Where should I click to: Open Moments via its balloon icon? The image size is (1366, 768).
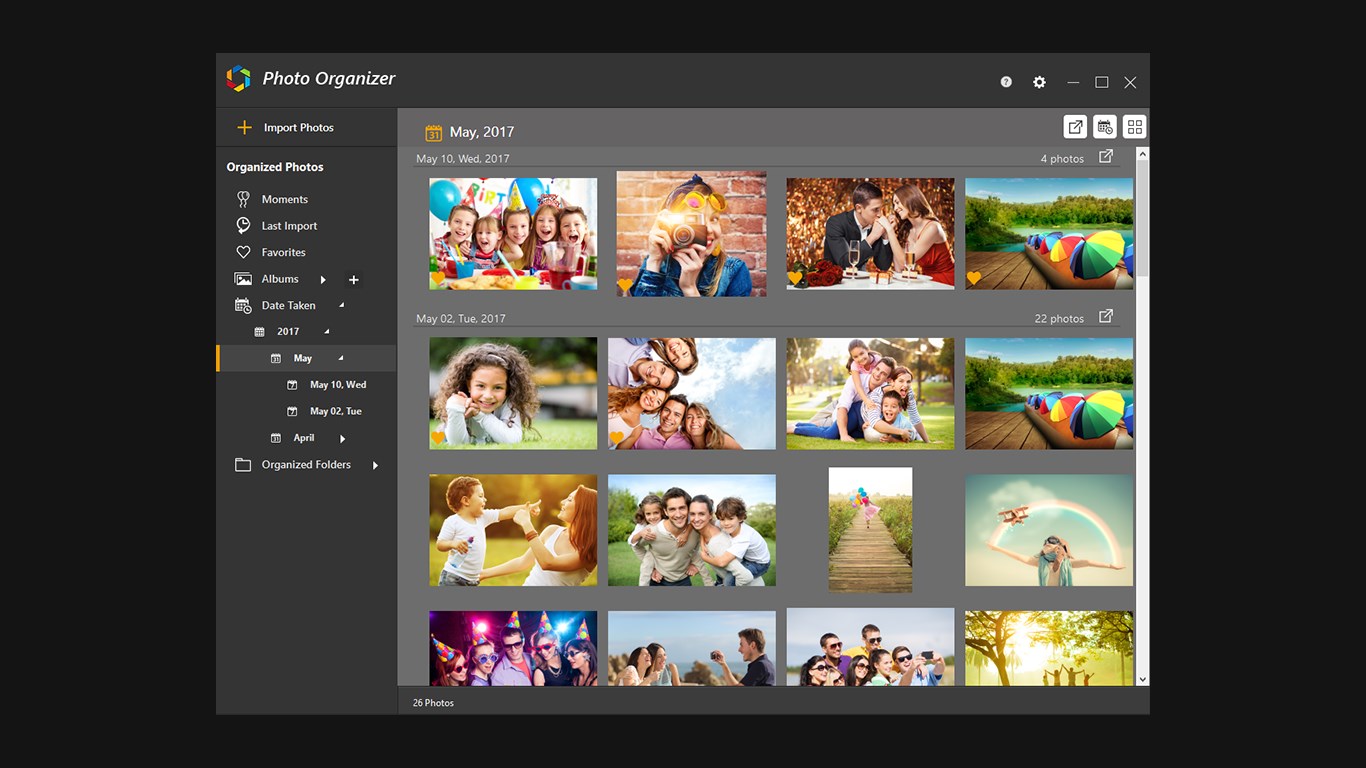click(x=243, y=199)
